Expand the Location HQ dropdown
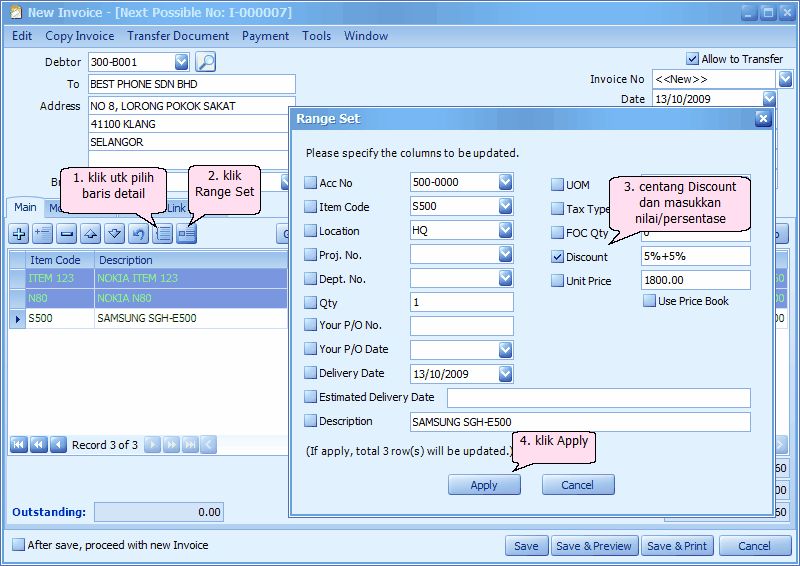The image size is (800, 566). pos(505,230)
